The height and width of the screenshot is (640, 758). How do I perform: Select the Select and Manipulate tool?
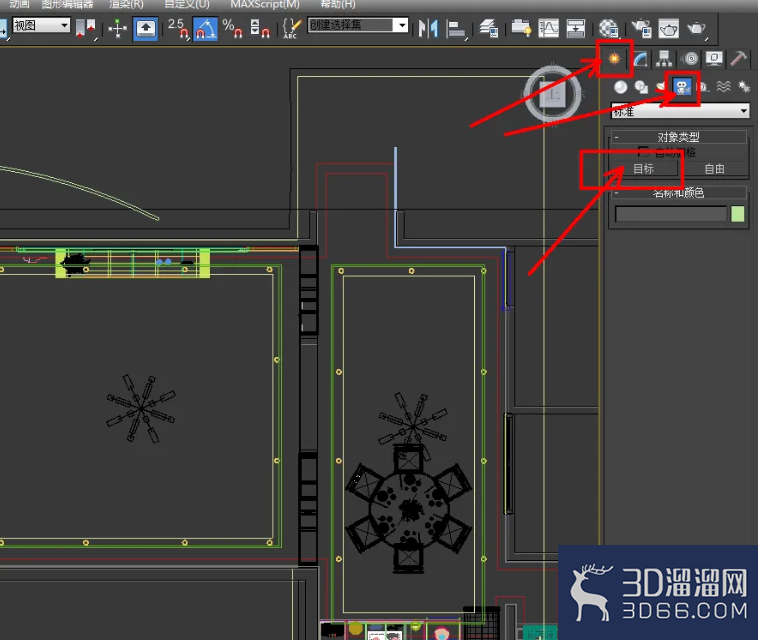click(x=117, y=29)
